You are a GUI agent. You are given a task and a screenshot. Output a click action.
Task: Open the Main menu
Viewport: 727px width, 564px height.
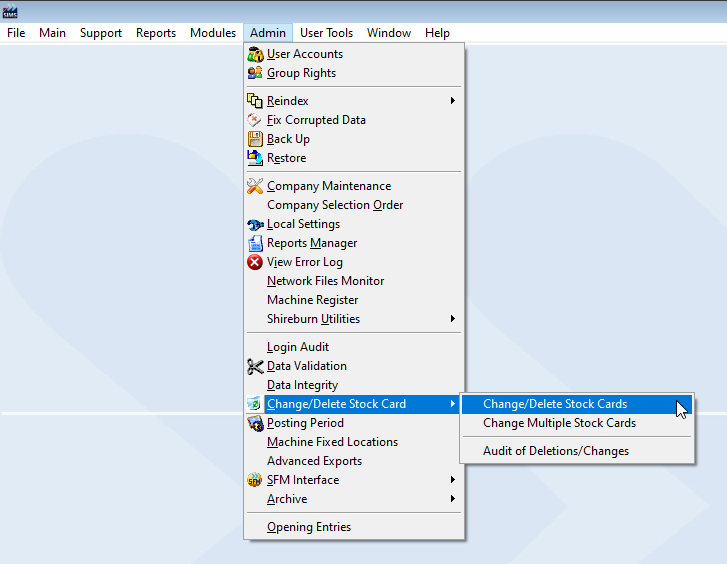click(52, 33)
